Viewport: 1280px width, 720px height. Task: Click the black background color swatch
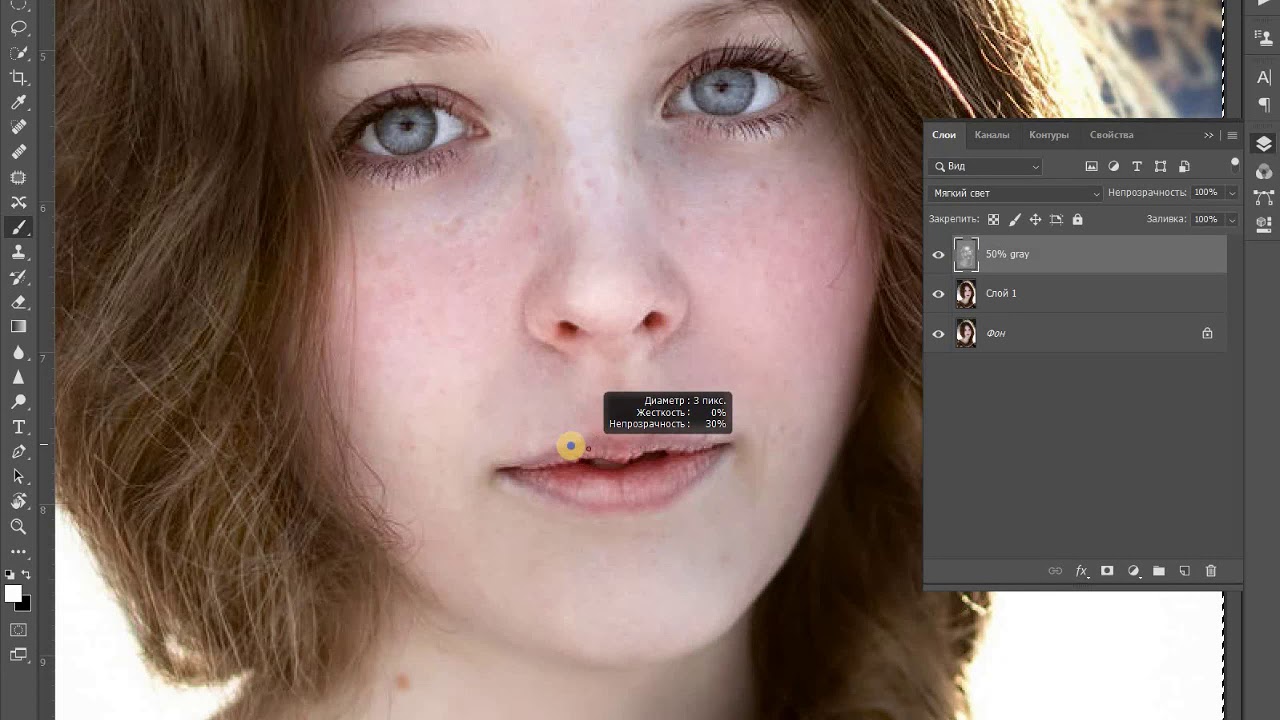coord(26,605)
